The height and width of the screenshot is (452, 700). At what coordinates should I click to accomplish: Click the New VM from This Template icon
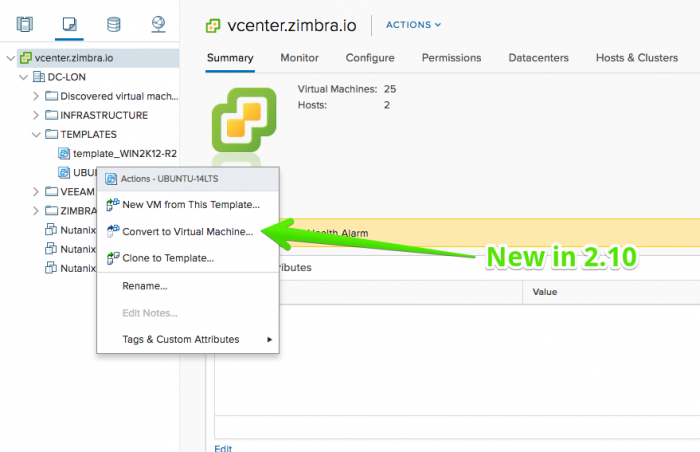pos(112,205)
